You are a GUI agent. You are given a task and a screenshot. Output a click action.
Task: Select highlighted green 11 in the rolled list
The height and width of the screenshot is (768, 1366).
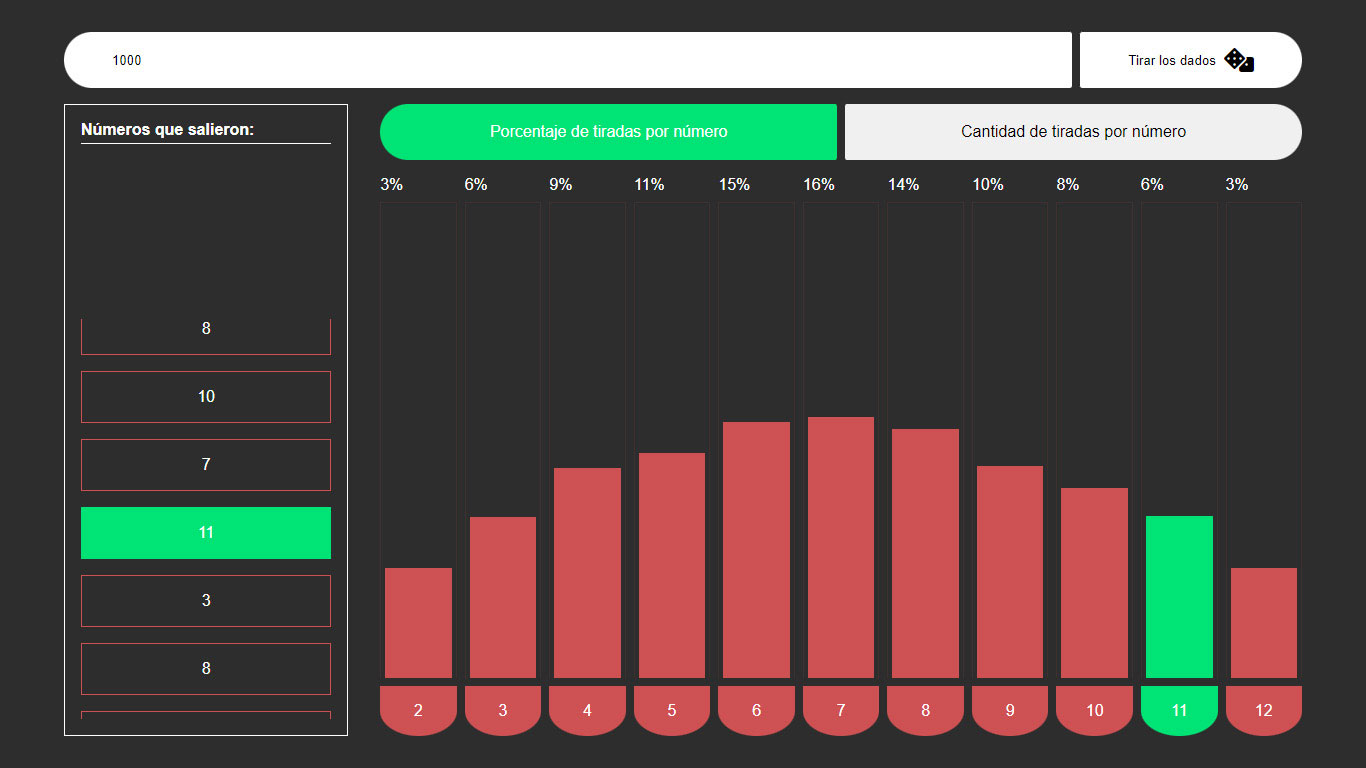coord(206,533)
